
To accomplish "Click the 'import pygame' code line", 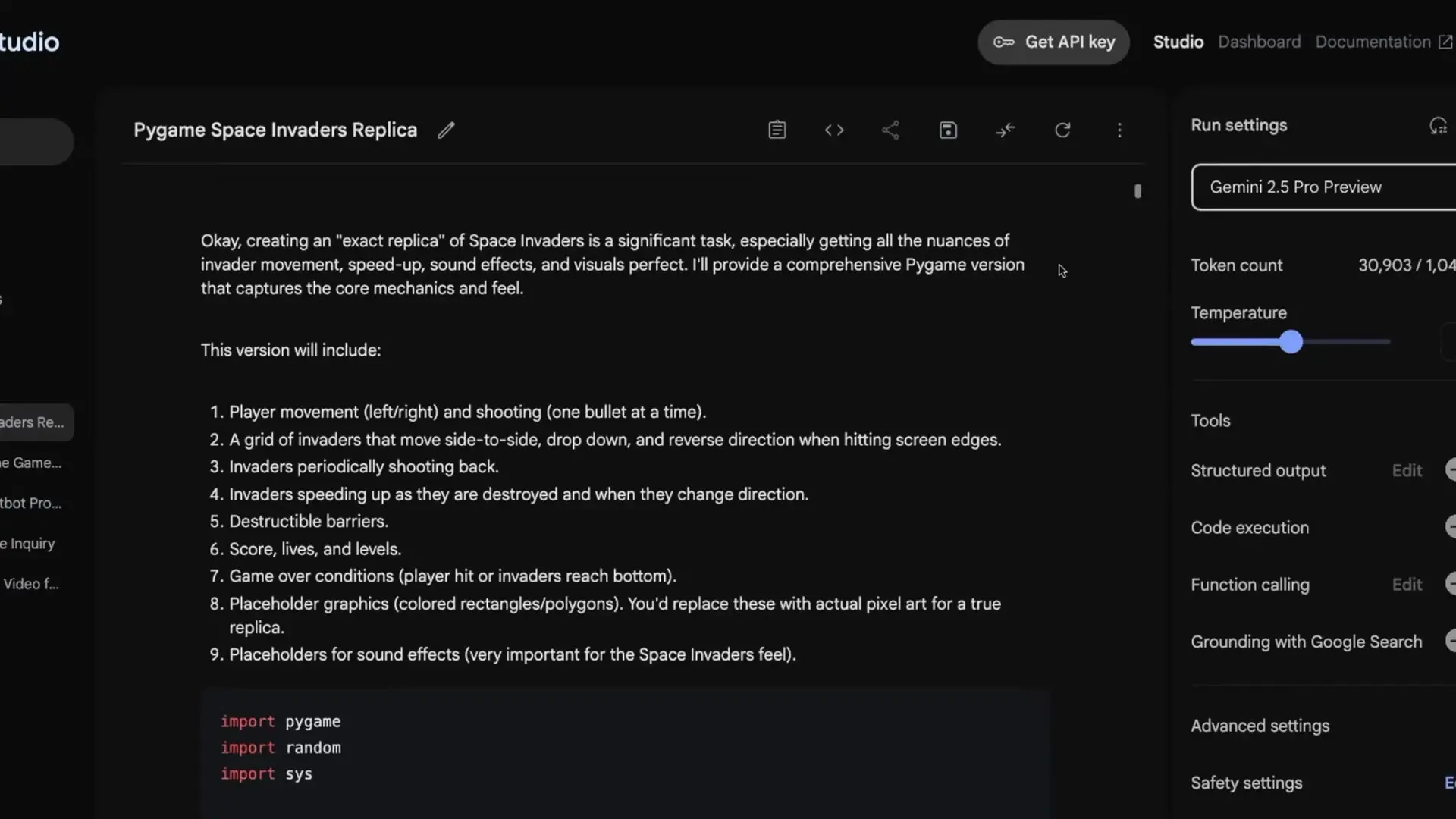I will tap(281, 722).
